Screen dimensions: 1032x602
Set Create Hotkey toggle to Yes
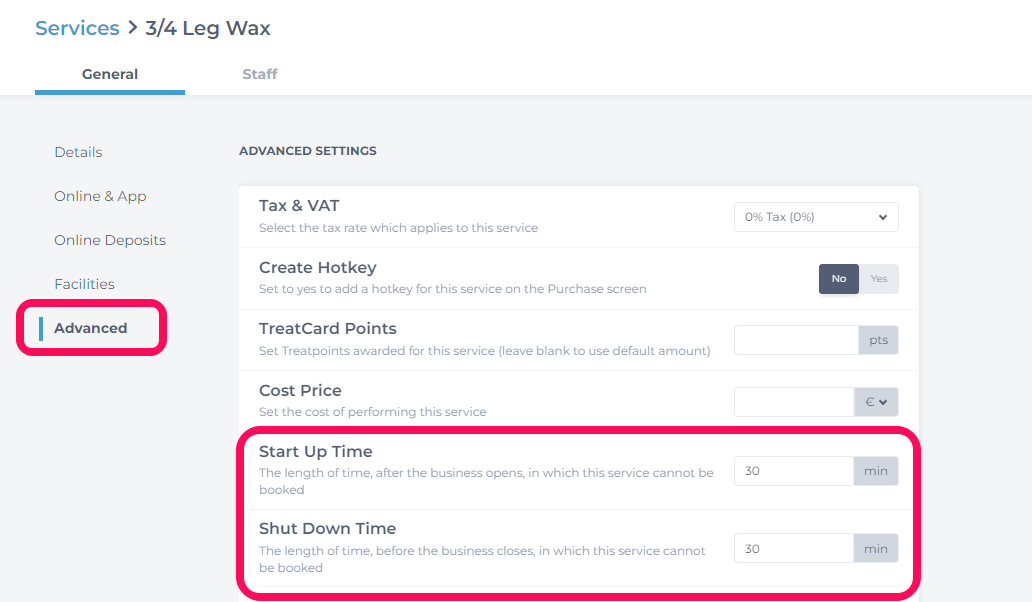pyautogui.click(x=879, y=279)
